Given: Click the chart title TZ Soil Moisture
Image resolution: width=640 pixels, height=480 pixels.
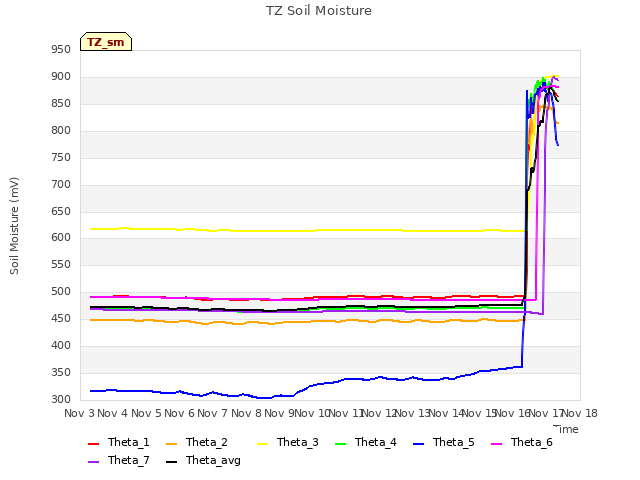Looking at the screenshot, I should [319, 11].
